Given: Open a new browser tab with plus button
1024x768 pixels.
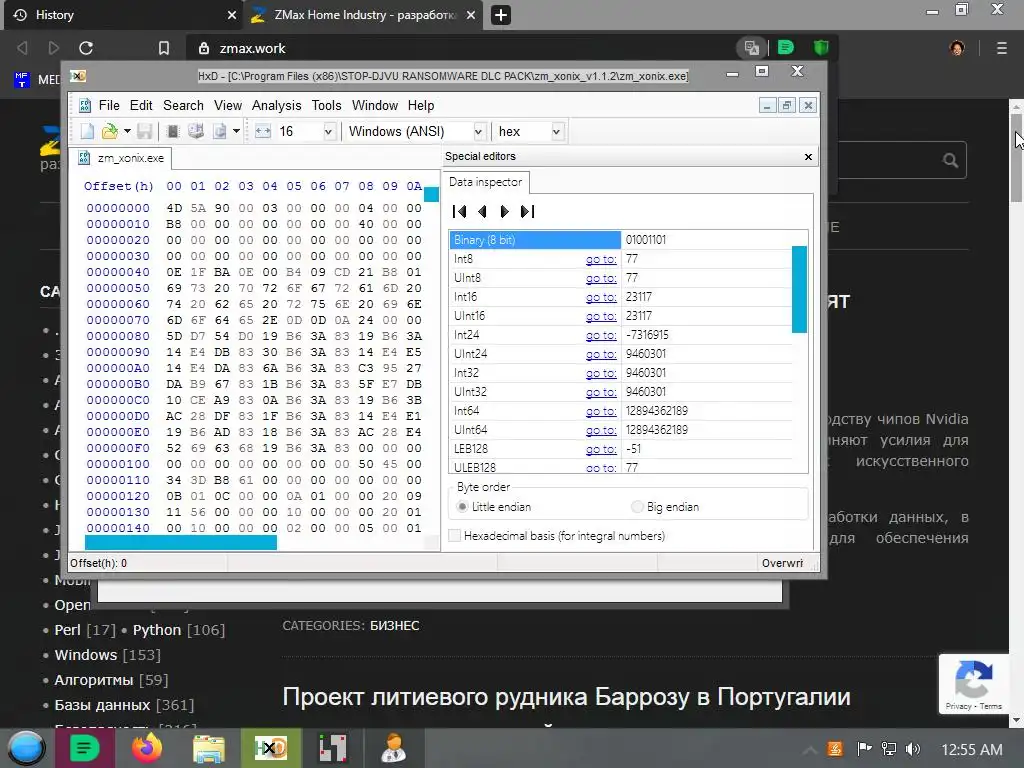Looking at the screenshot, I should [x=501, y=15].
